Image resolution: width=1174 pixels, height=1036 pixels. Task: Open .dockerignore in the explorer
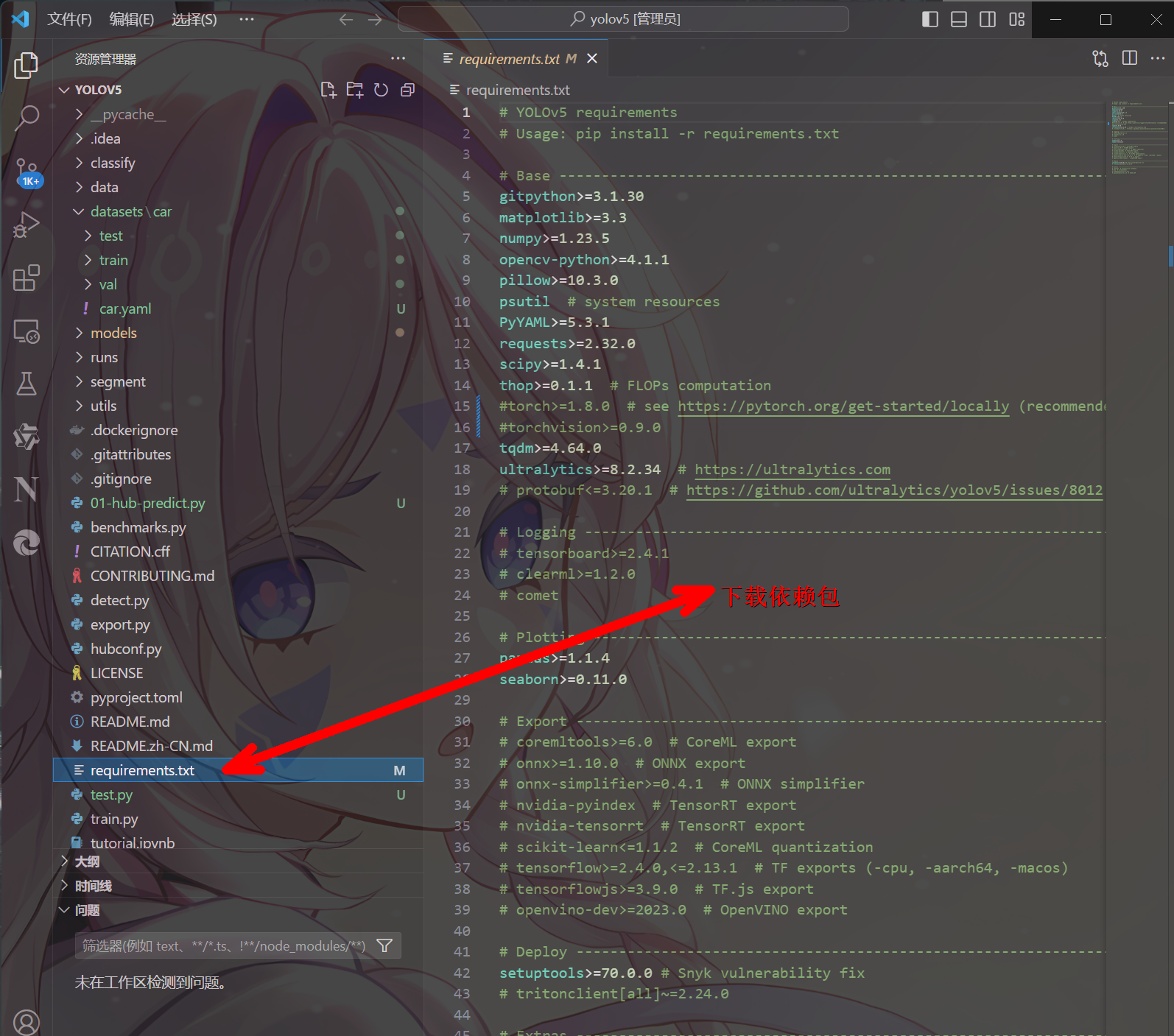[x=134, y=430]
